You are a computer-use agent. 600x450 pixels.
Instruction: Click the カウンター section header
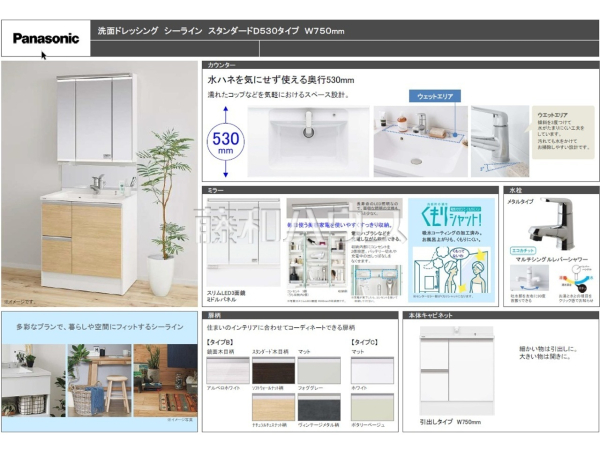pos(400,65)
